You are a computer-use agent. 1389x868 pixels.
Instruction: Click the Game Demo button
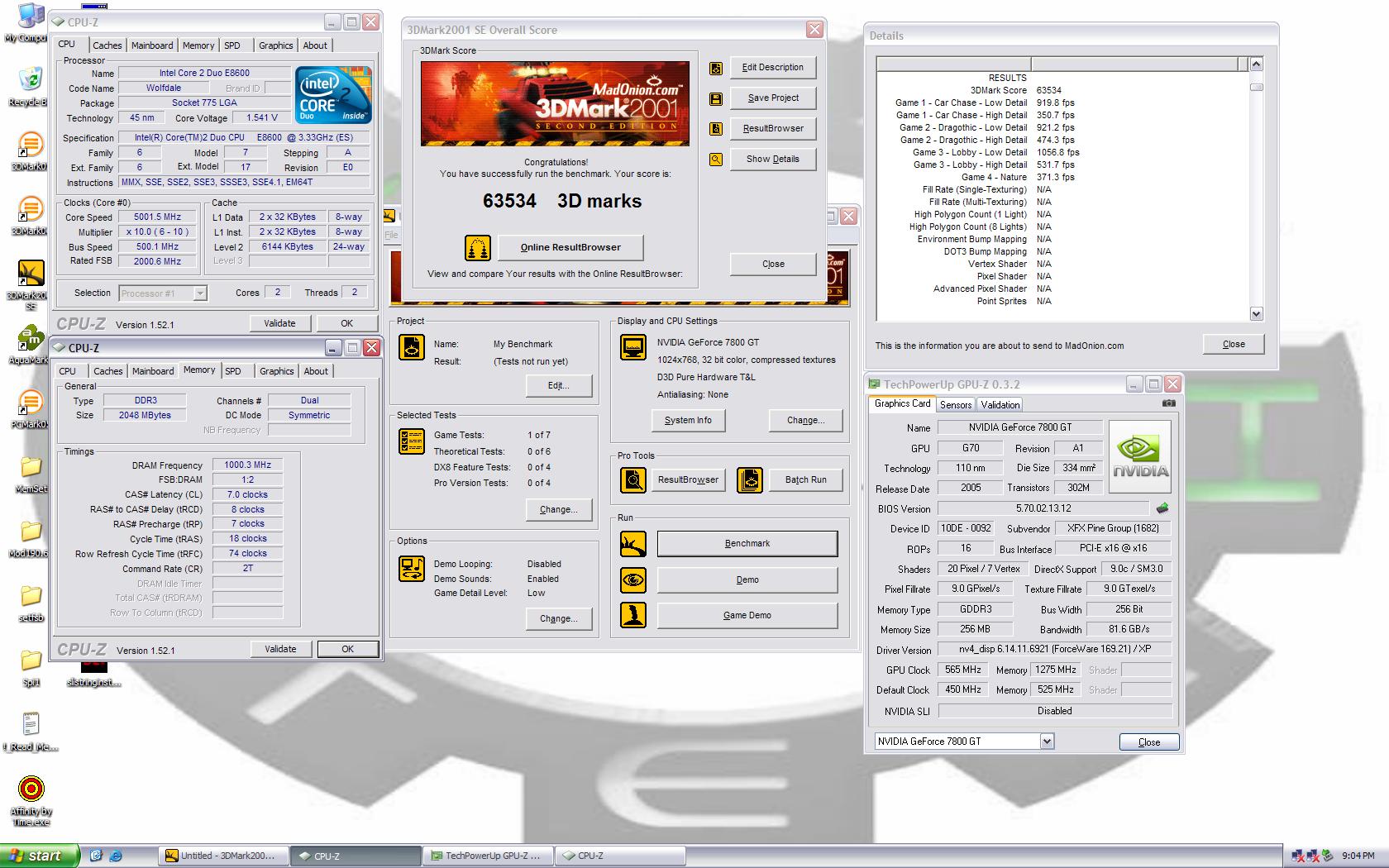pos(747,616)
